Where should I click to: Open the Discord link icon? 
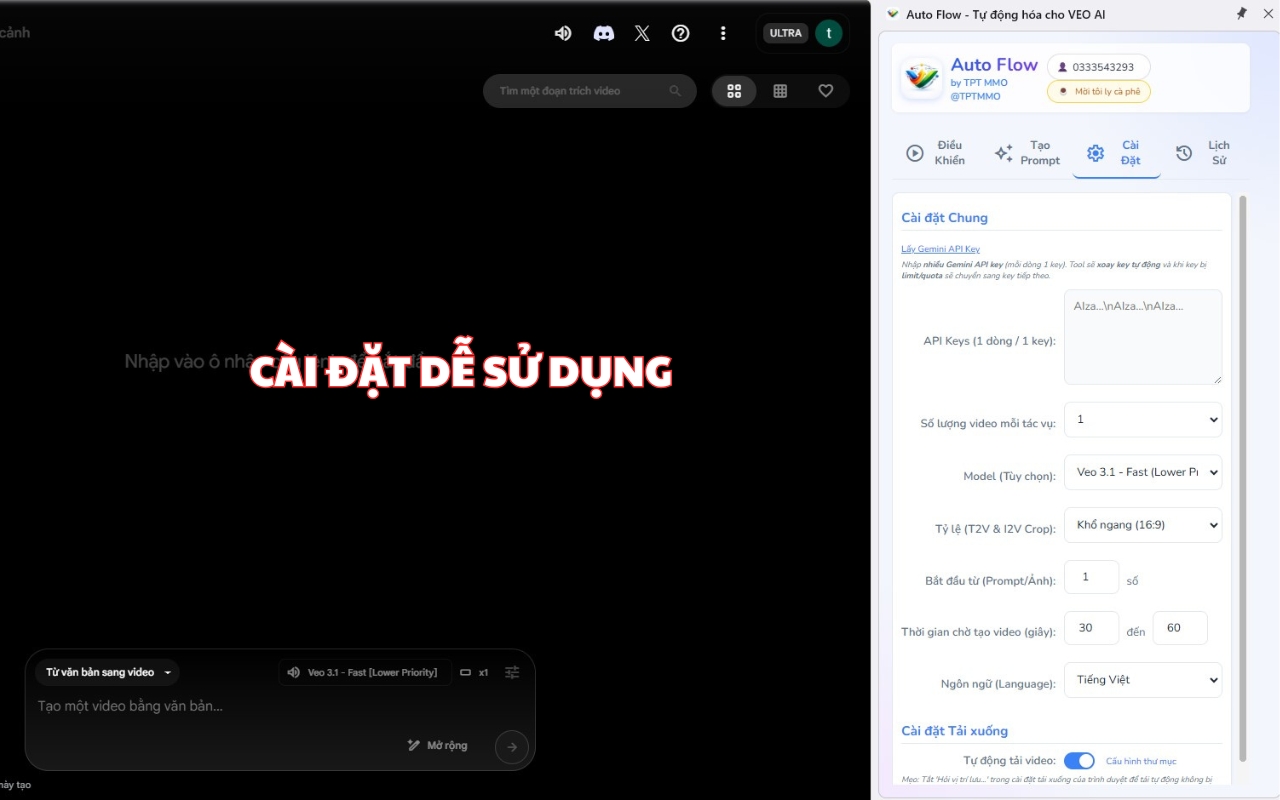tap(603, 33)
